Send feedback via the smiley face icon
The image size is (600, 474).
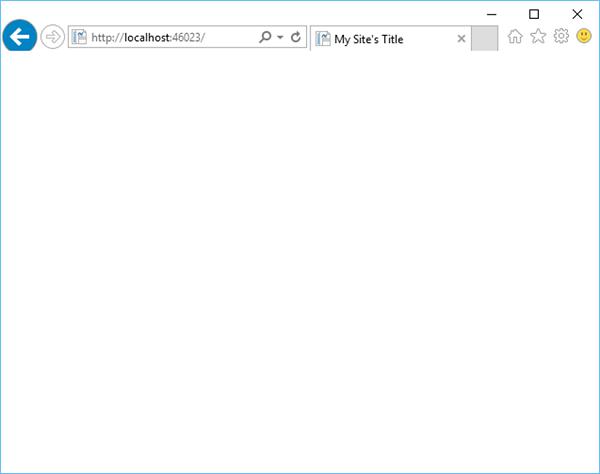[584, 36]
